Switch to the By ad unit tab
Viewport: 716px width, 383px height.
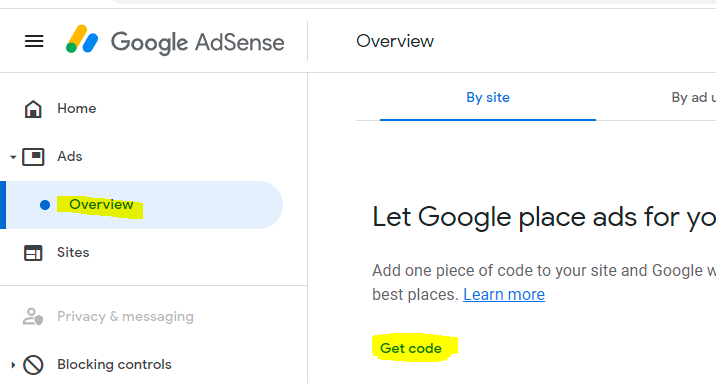tap(693, 97)
